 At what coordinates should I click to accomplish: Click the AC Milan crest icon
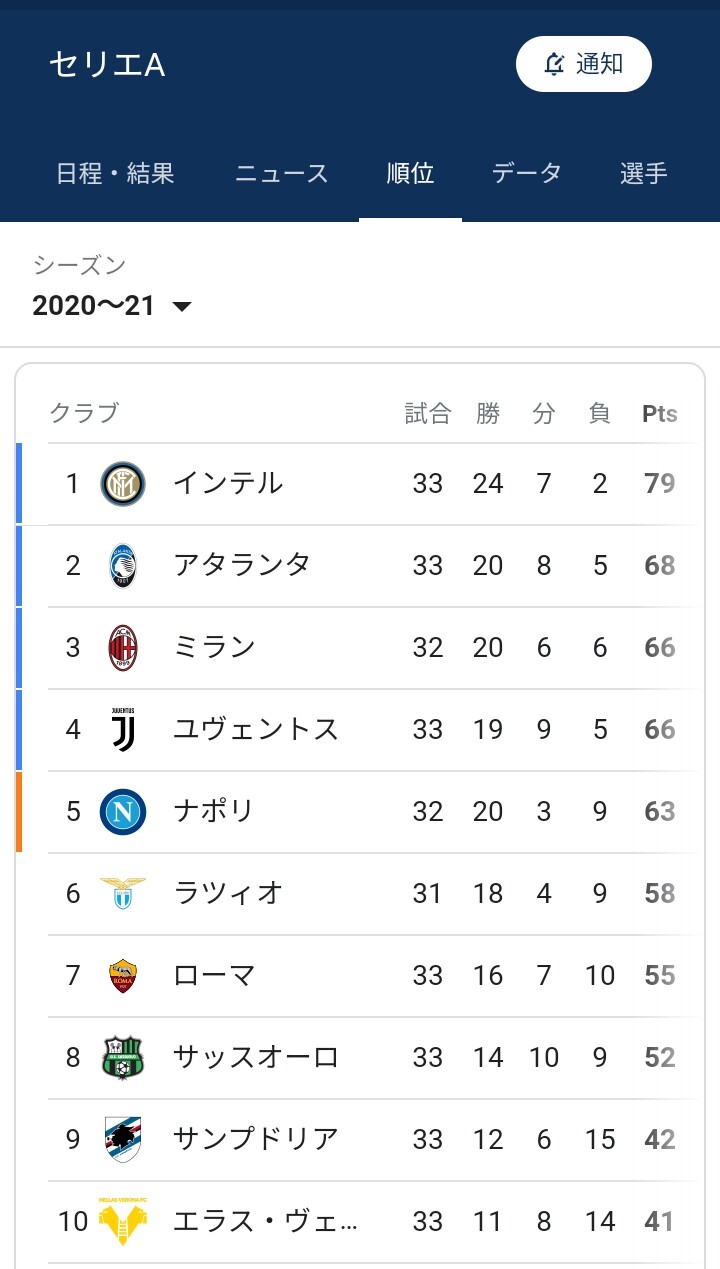click(123, 648)
